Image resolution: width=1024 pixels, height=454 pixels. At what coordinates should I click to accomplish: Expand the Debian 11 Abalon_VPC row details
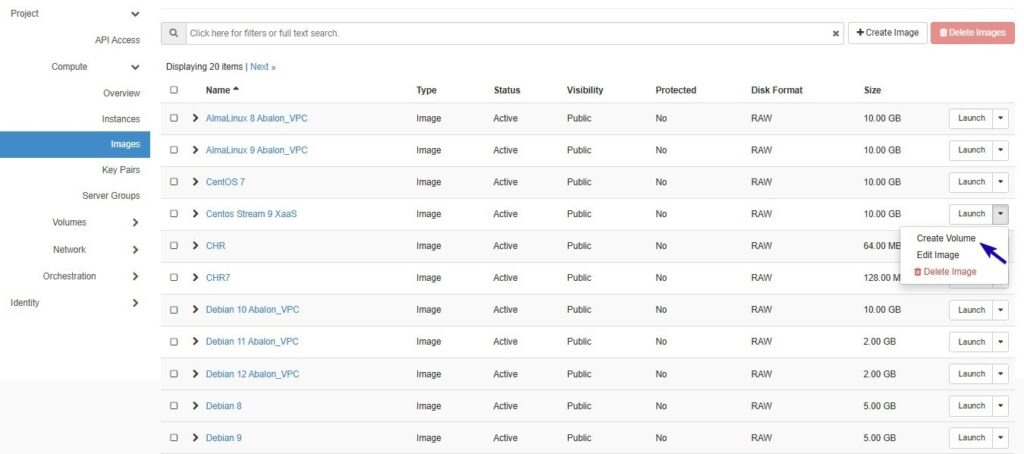pyautogui.click(x=195, y=342)
